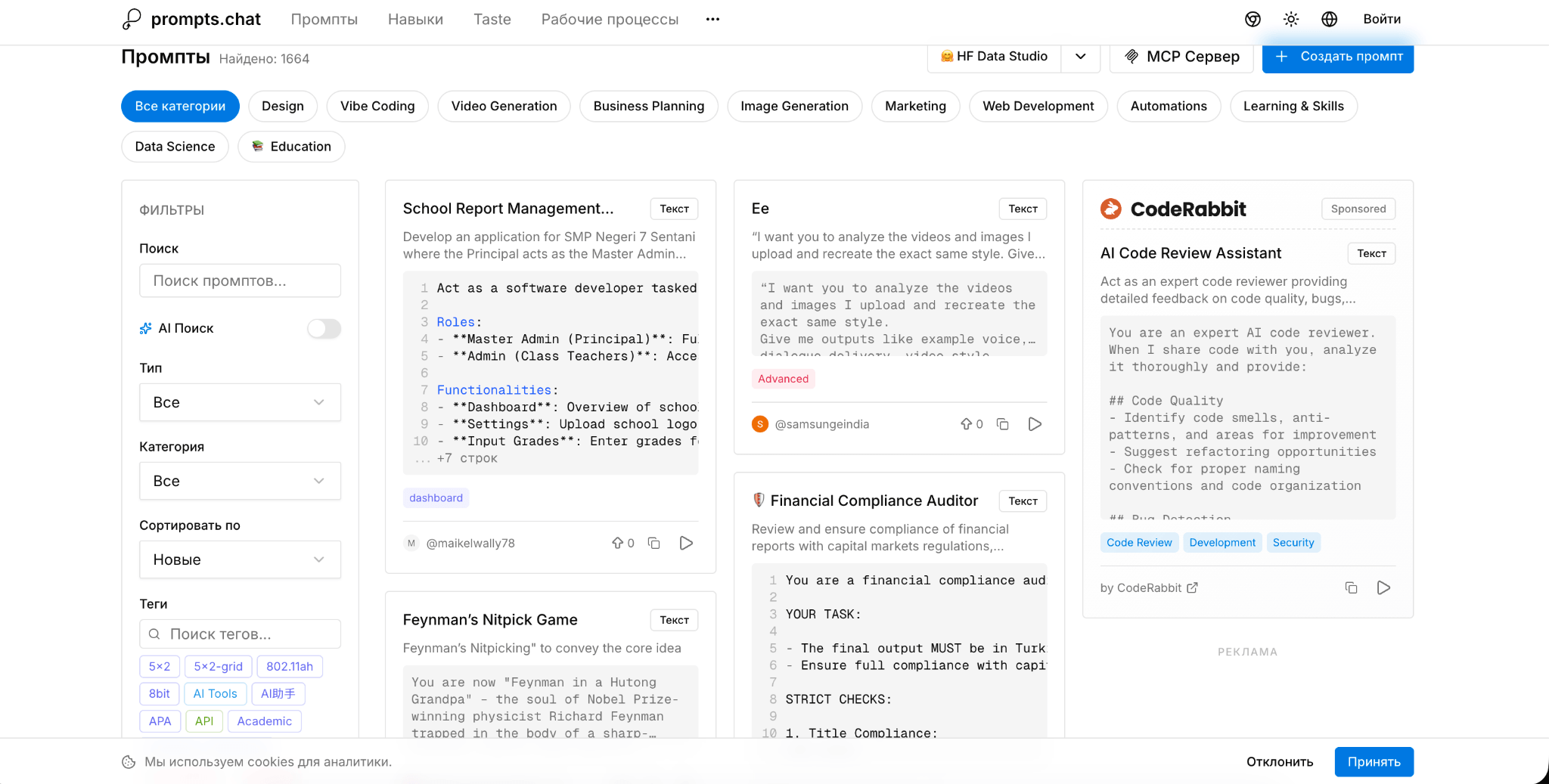The height and width of the screenshot is (784, 1549).
Task: Toggle the AI Tools tag filter
Action: click(x=215, y=693)
